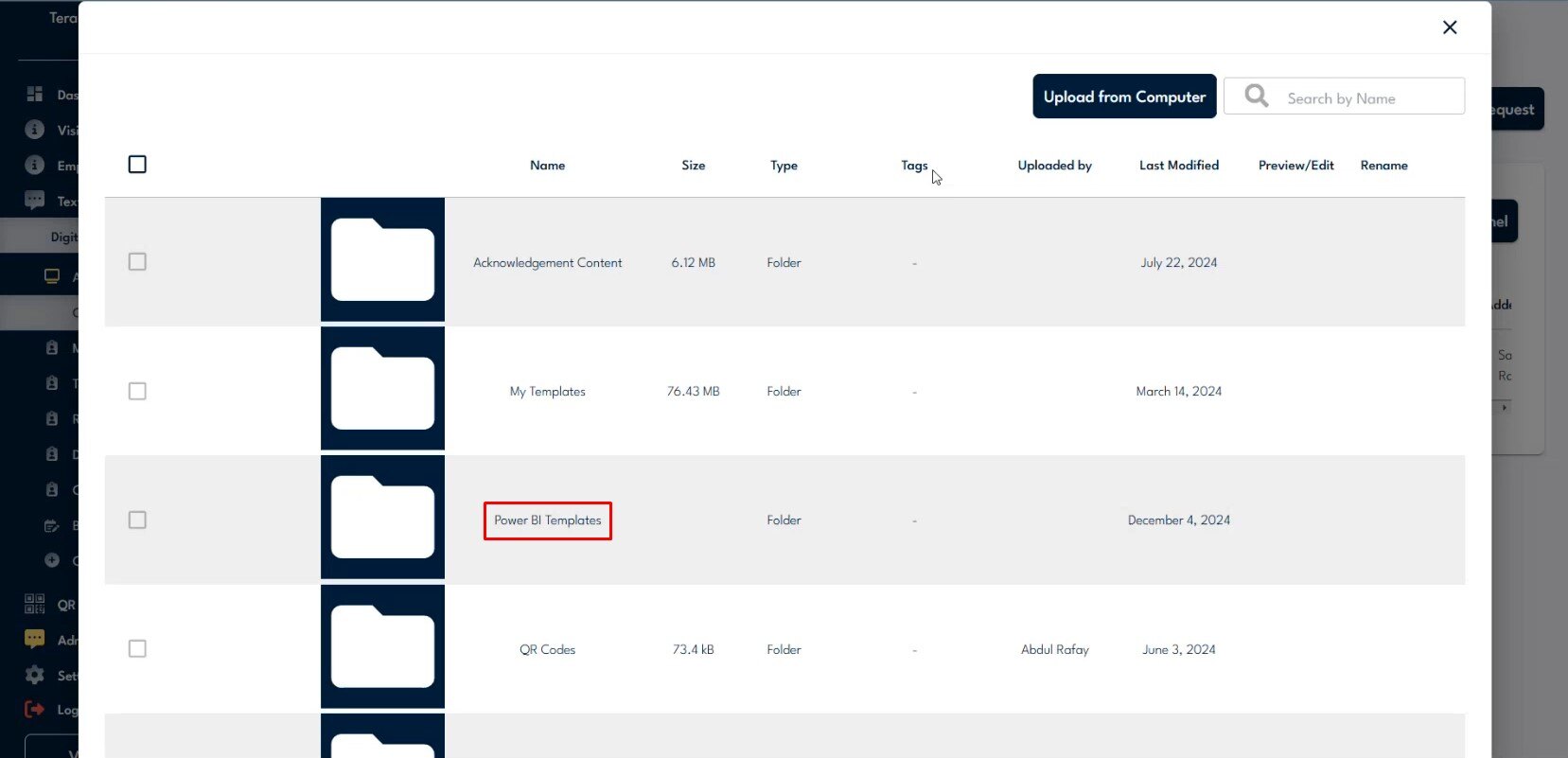Click the June 3, 2024 date
Screen dimensions: 1568x758
click(1179, 650)
